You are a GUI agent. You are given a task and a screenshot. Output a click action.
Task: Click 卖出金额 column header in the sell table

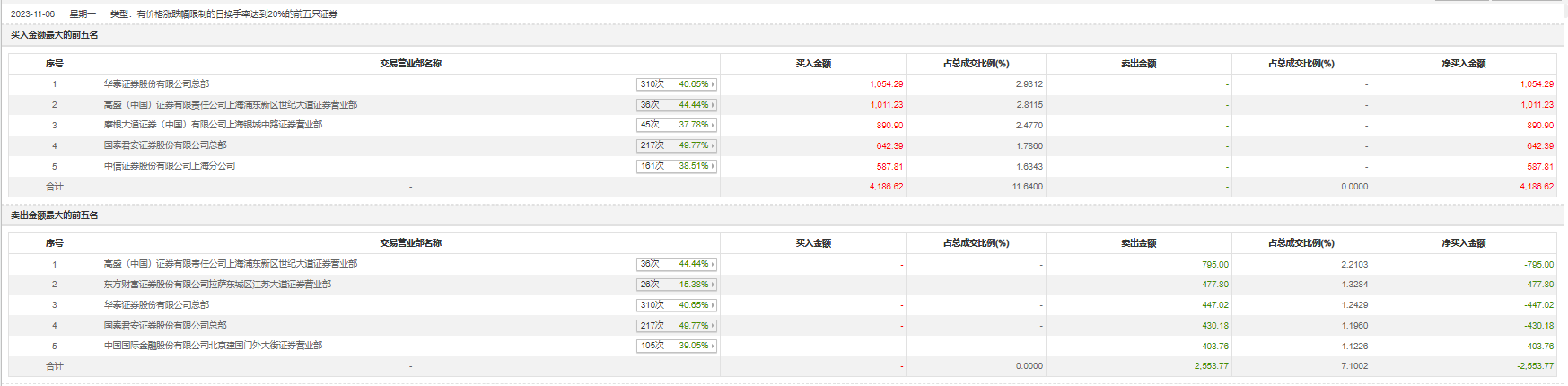coord(1138,243)
